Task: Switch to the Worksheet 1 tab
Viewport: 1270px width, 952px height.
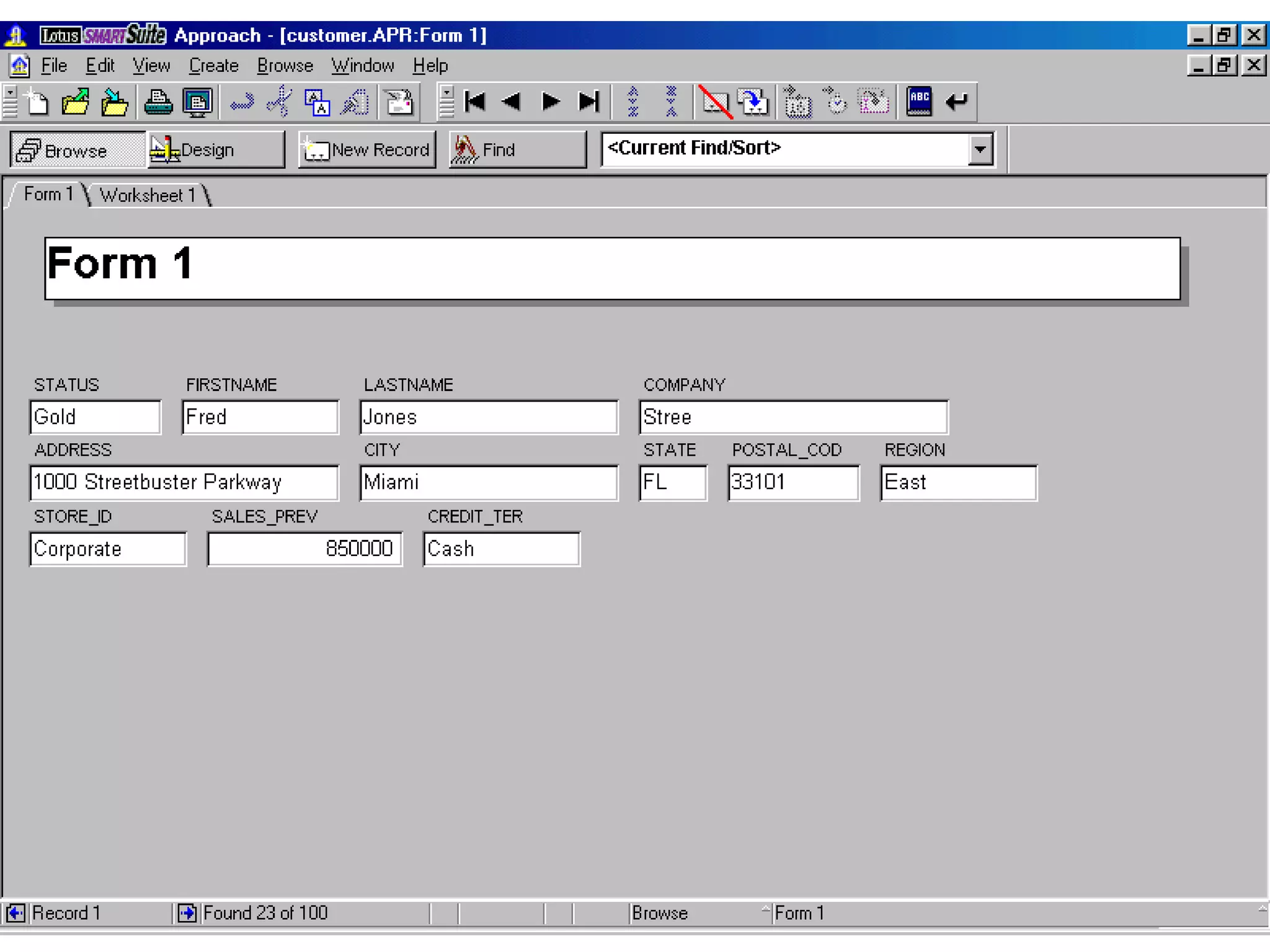Action: pyautogui.click(x=147, y=195)
